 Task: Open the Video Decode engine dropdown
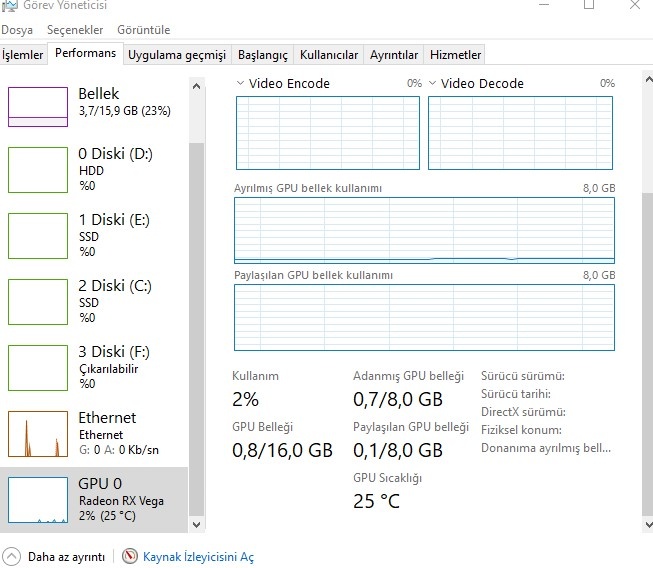pyautogui.click(x=432, y=84)
